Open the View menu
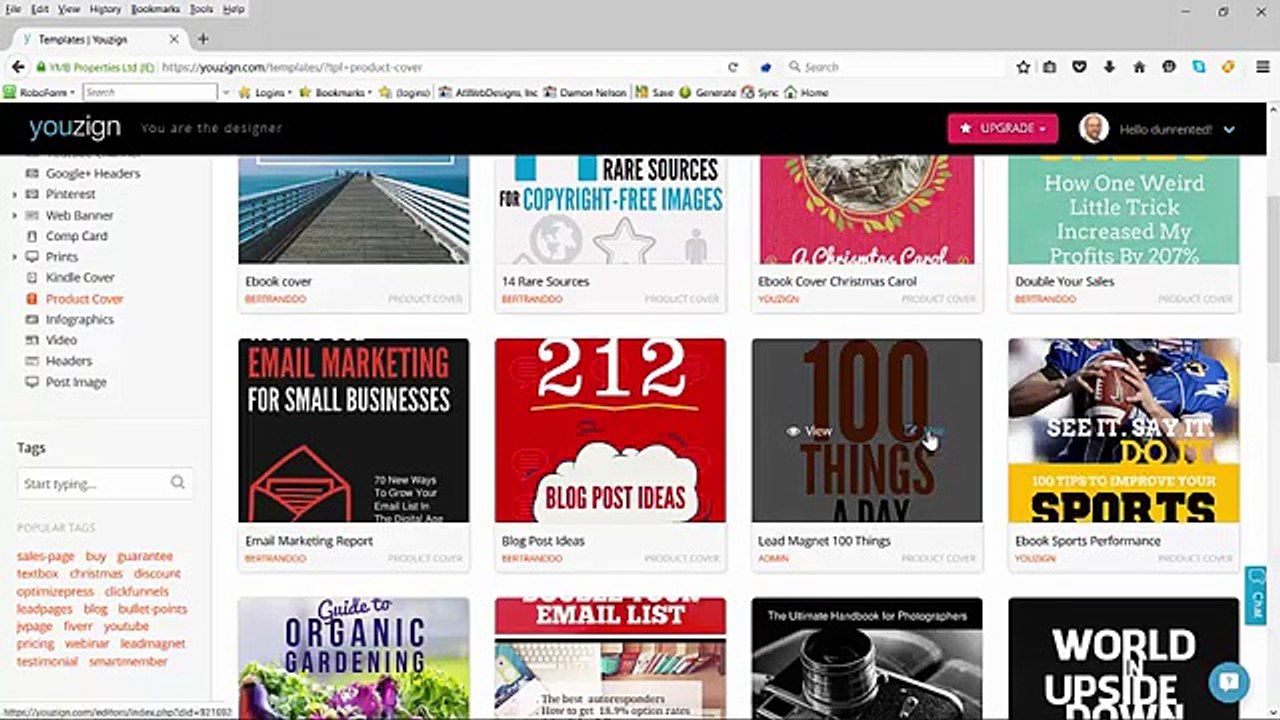The image size is (1280, 720). pos(69,9)
